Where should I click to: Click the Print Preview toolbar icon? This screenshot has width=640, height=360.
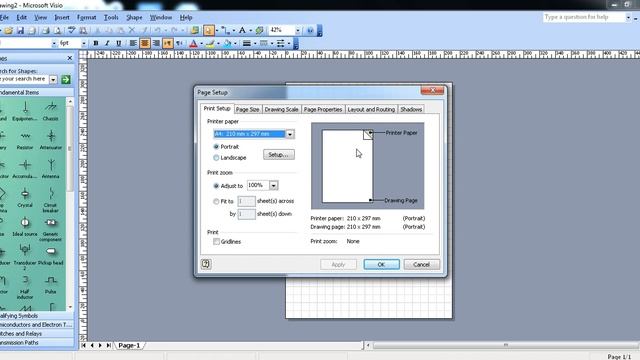tap(58, 31)
